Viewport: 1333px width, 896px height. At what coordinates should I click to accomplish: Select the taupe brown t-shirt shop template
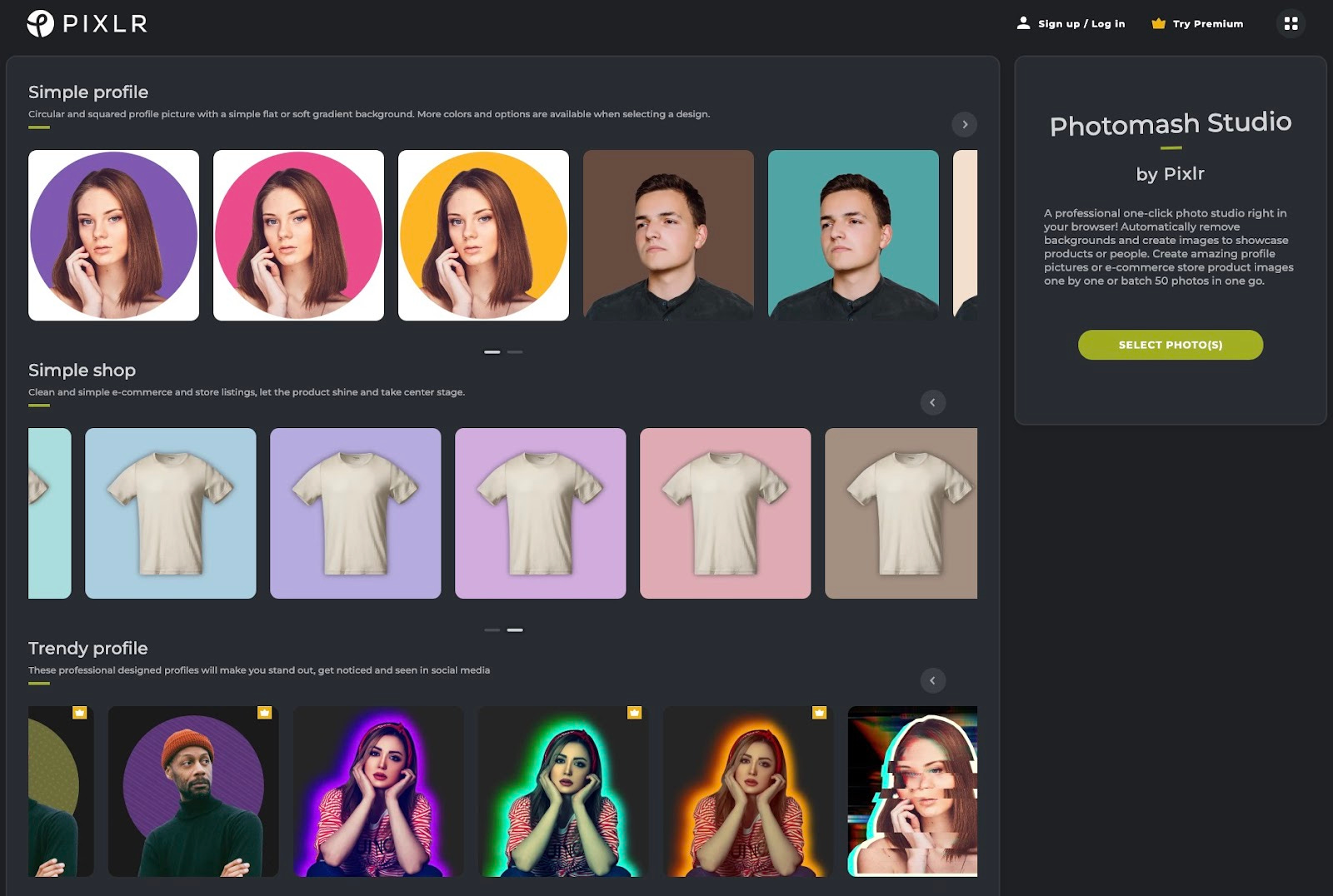pos(901,514)
